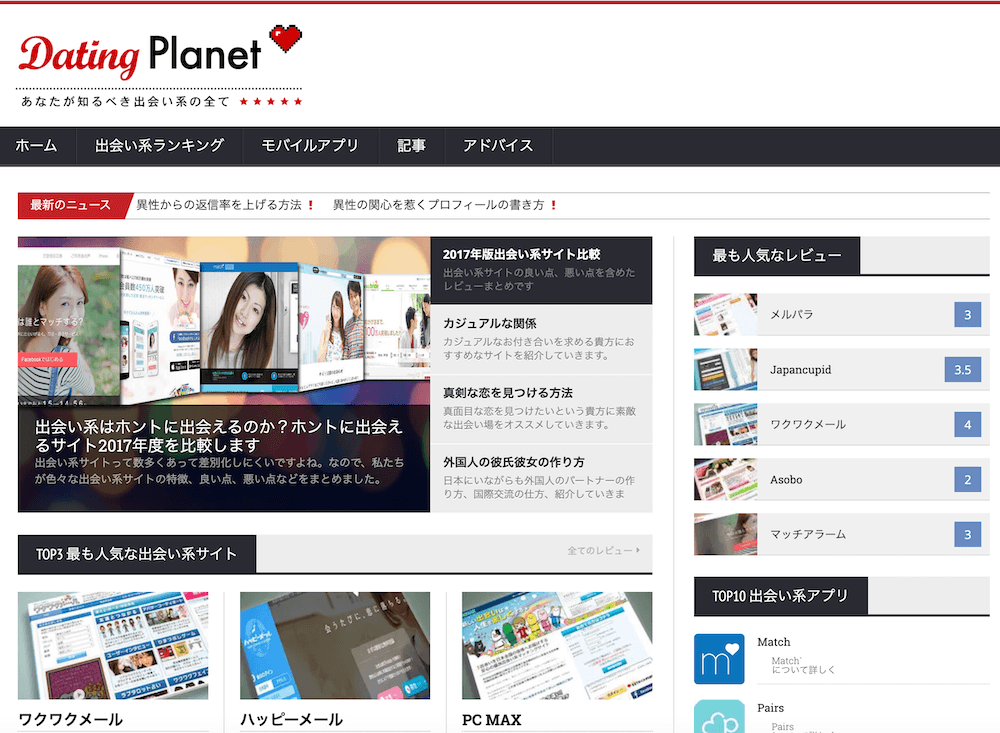Select the カジュアルな関係 slider tab
This screenshot has width=1000, height=733.
point(541,339)
